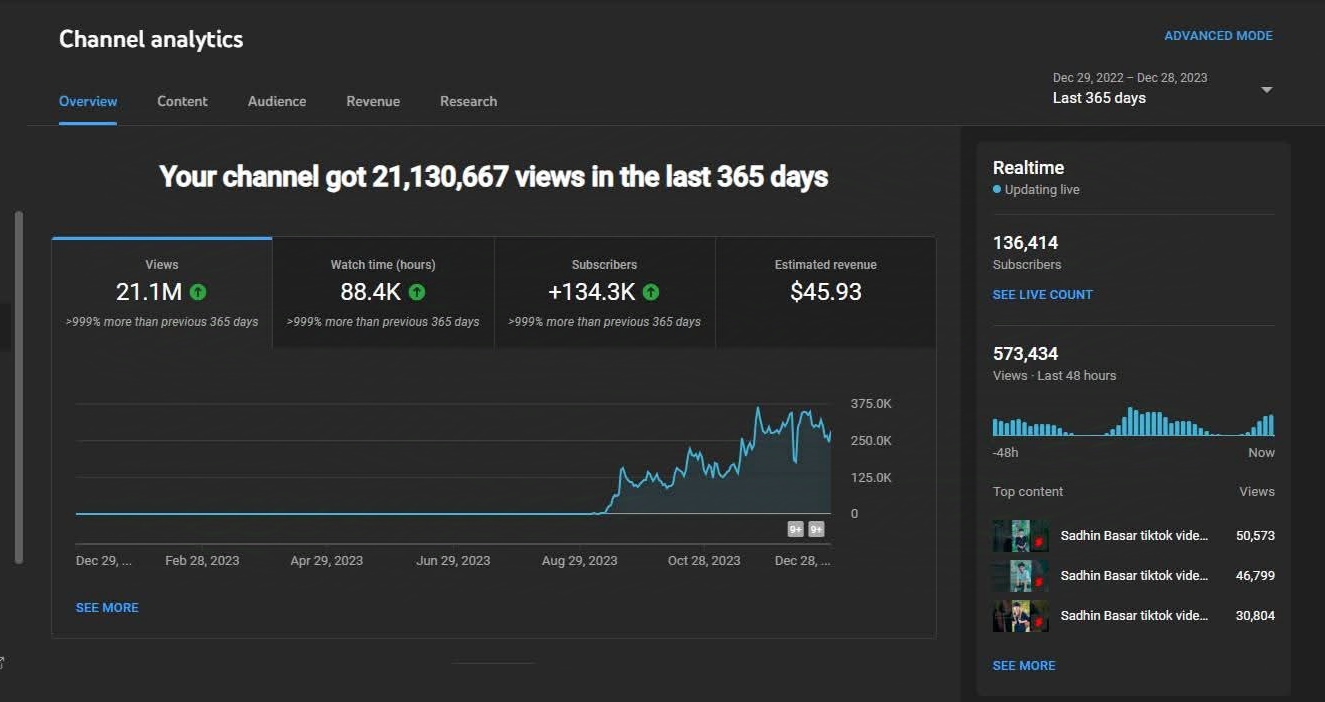Open the left 9+ marker below the chart
This screenshot has width=1325, height=702.
(x=793, y=527)
